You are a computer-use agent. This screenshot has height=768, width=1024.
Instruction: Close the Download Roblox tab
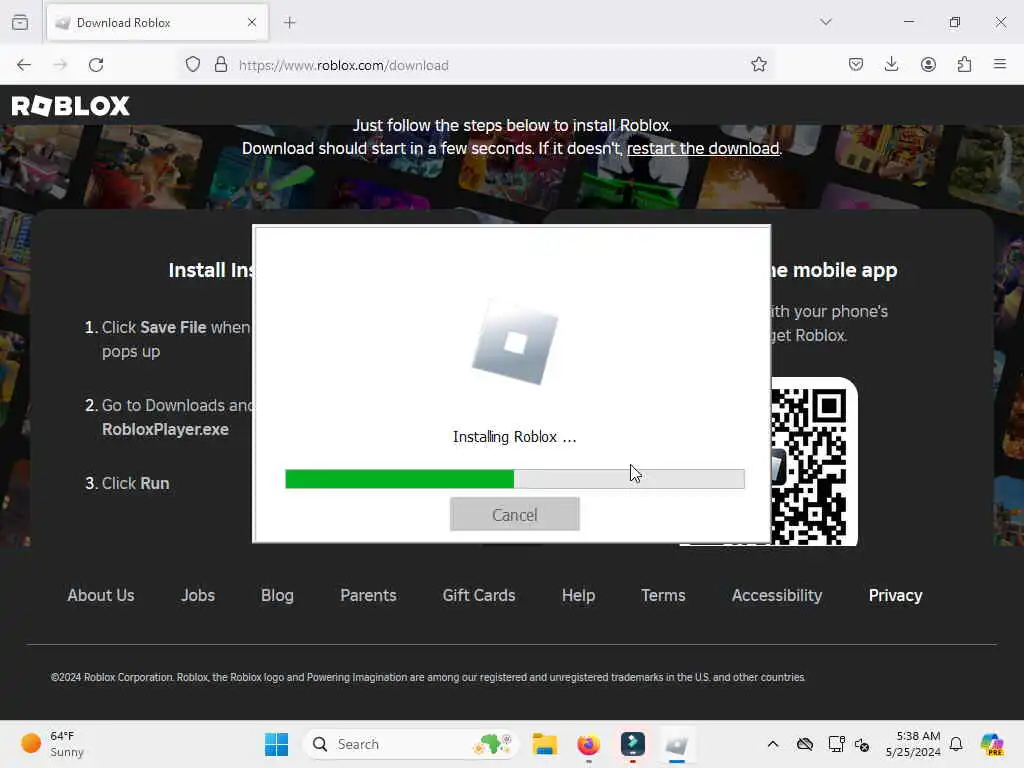tap(252, 23)
